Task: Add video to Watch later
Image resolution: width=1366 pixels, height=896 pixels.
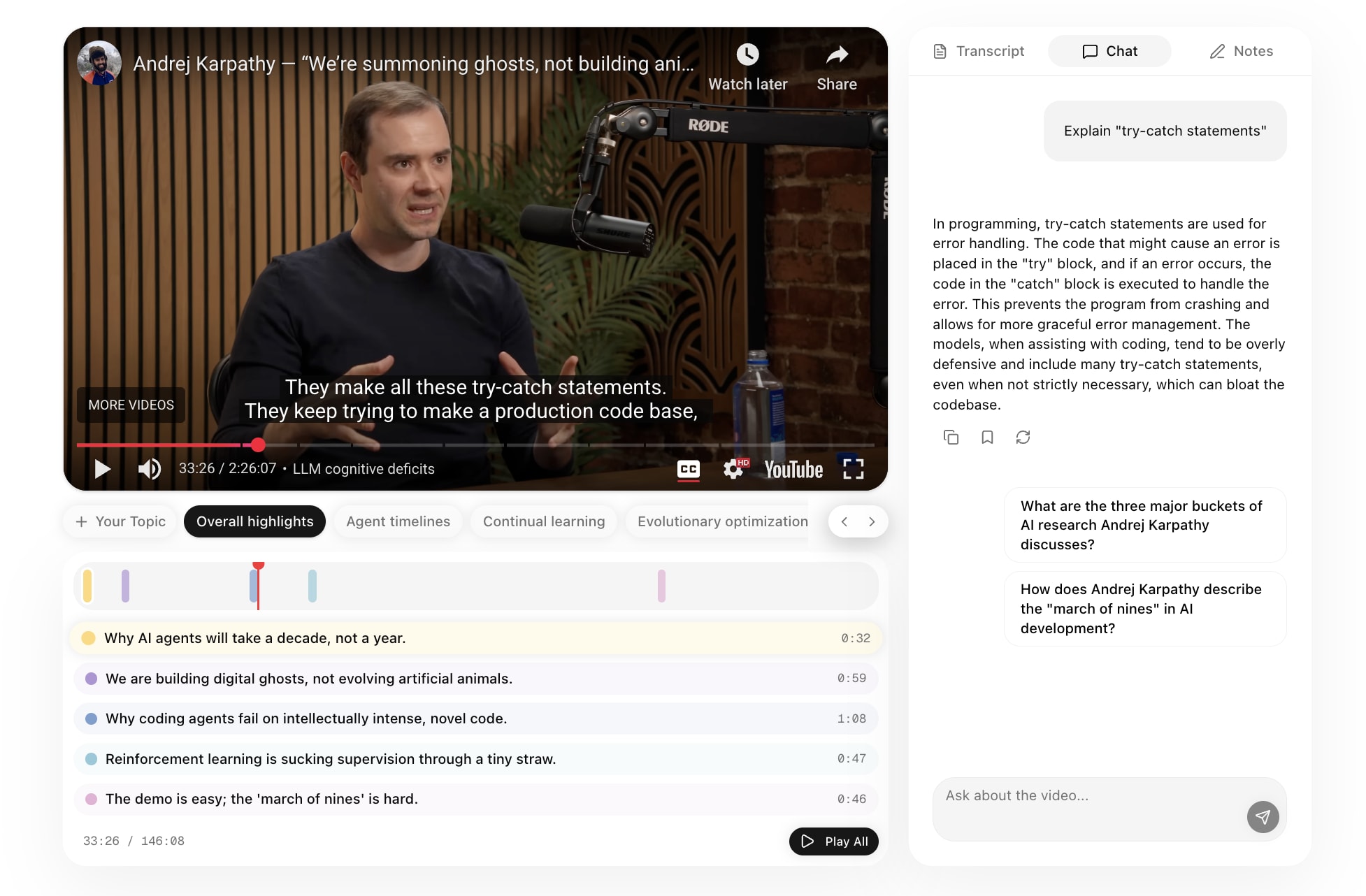Action: (x=747, y=55)
